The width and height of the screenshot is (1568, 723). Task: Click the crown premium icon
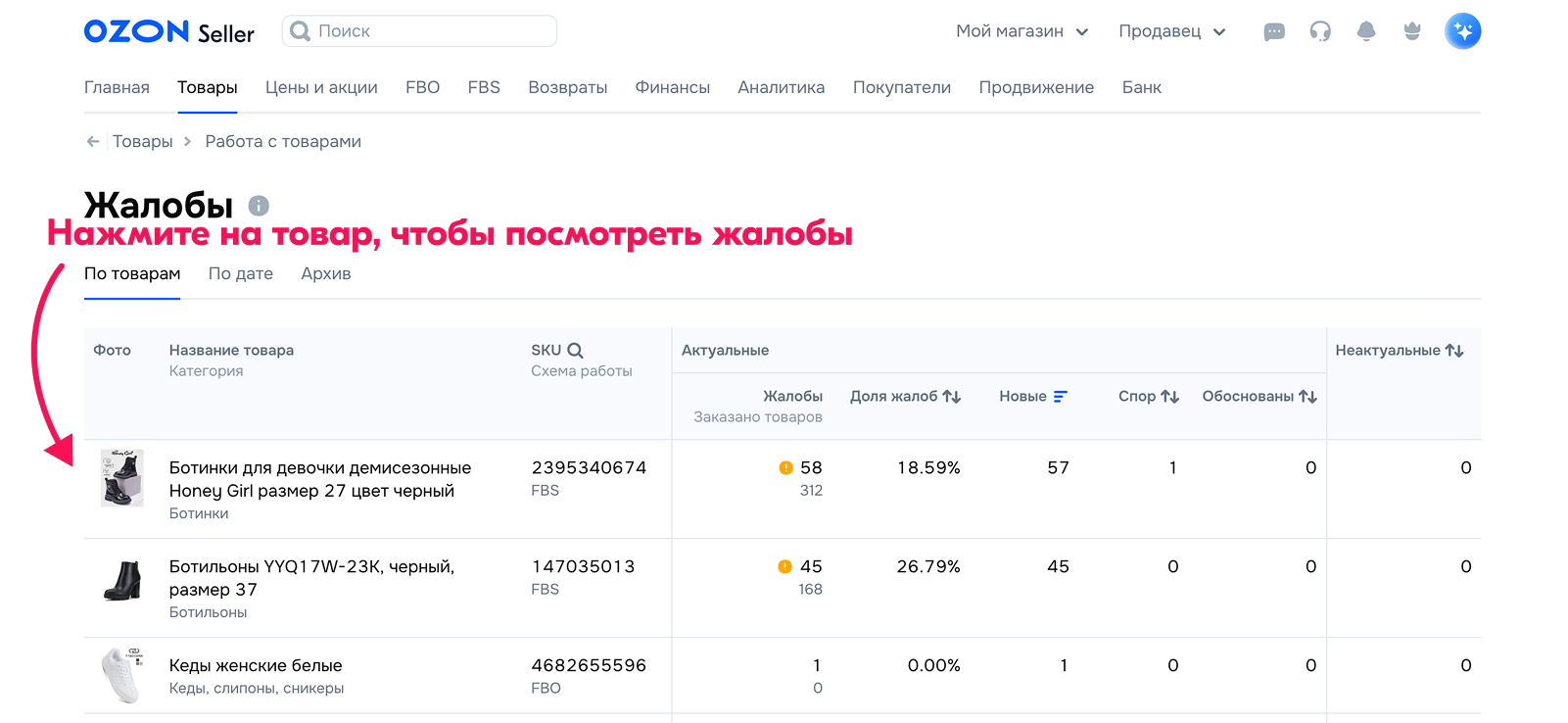pos(1412,31)
